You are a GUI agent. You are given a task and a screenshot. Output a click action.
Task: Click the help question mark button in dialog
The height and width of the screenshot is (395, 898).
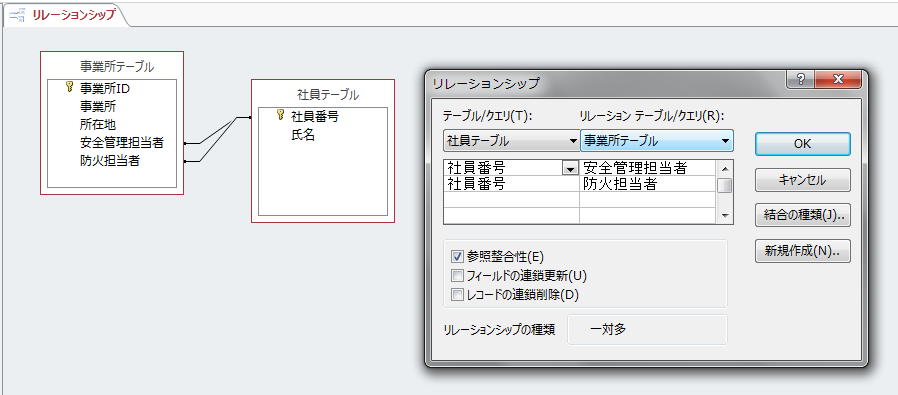tap(801, 80)
